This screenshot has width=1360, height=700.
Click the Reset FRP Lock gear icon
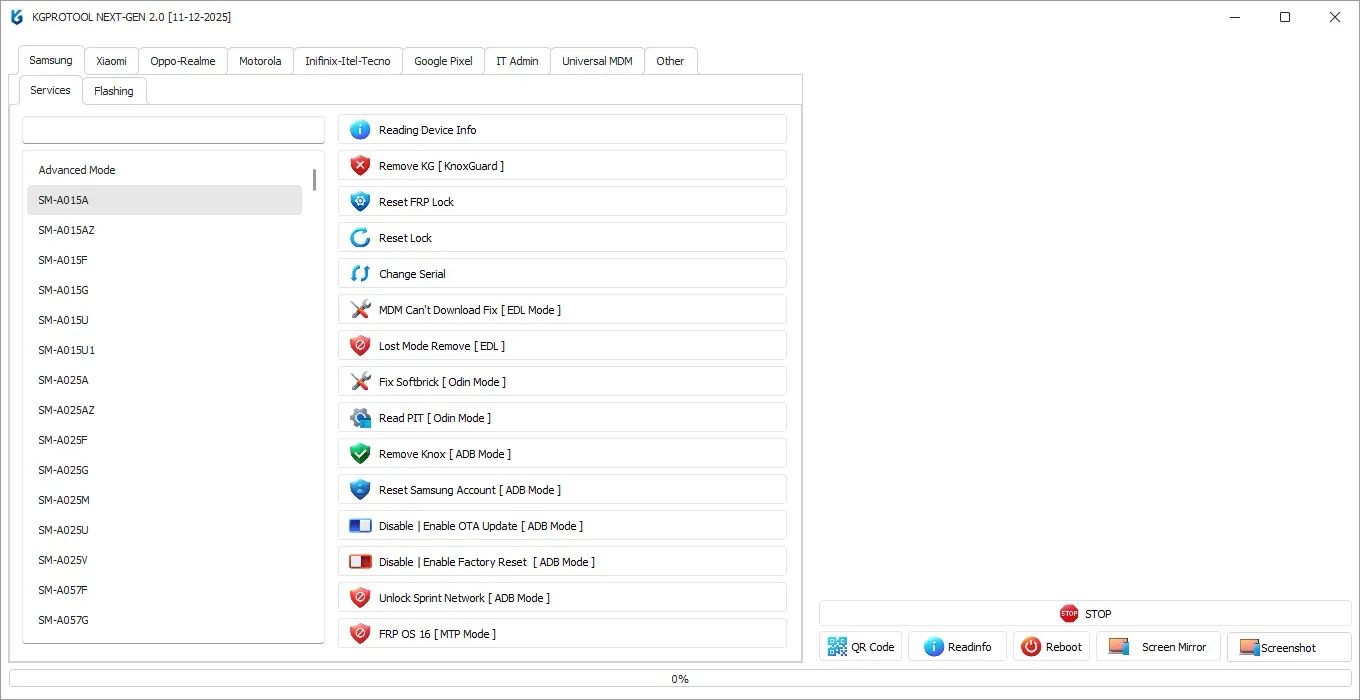click(x=360, y=202)
